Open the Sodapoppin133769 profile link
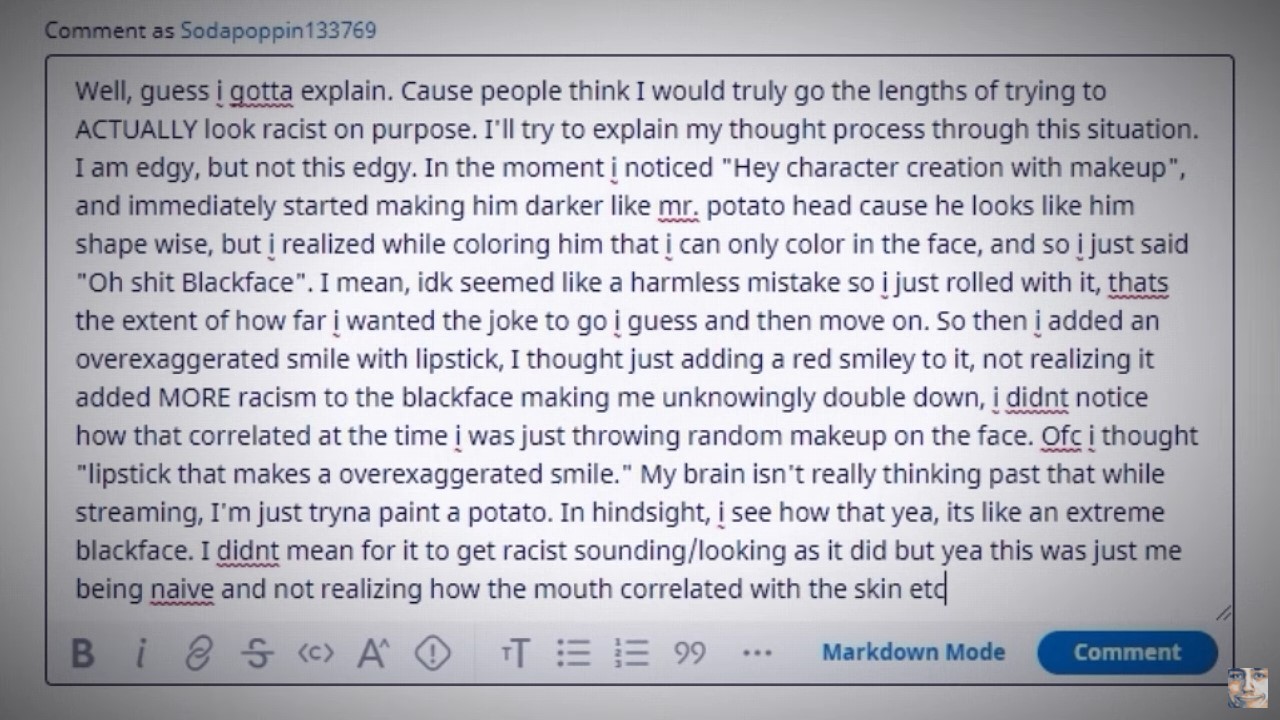Viewport: 1280px width, 720px height. [x=278, y=30]
